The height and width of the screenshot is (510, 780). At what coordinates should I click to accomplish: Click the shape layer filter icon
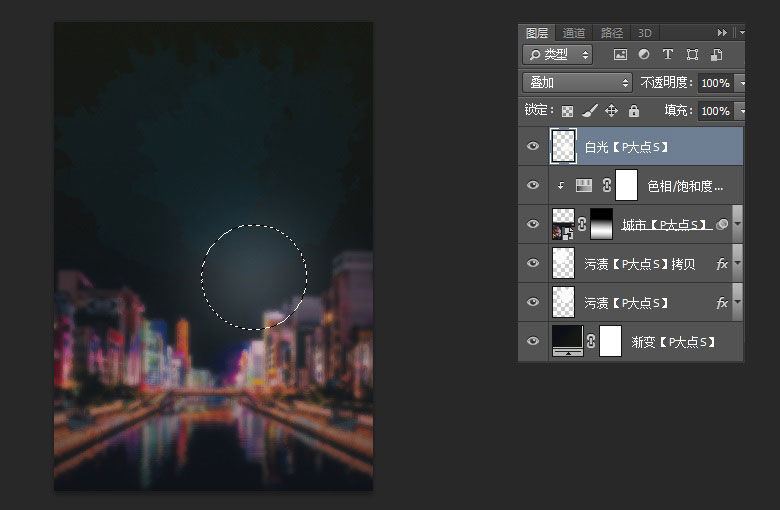click(x=692, y=55)
